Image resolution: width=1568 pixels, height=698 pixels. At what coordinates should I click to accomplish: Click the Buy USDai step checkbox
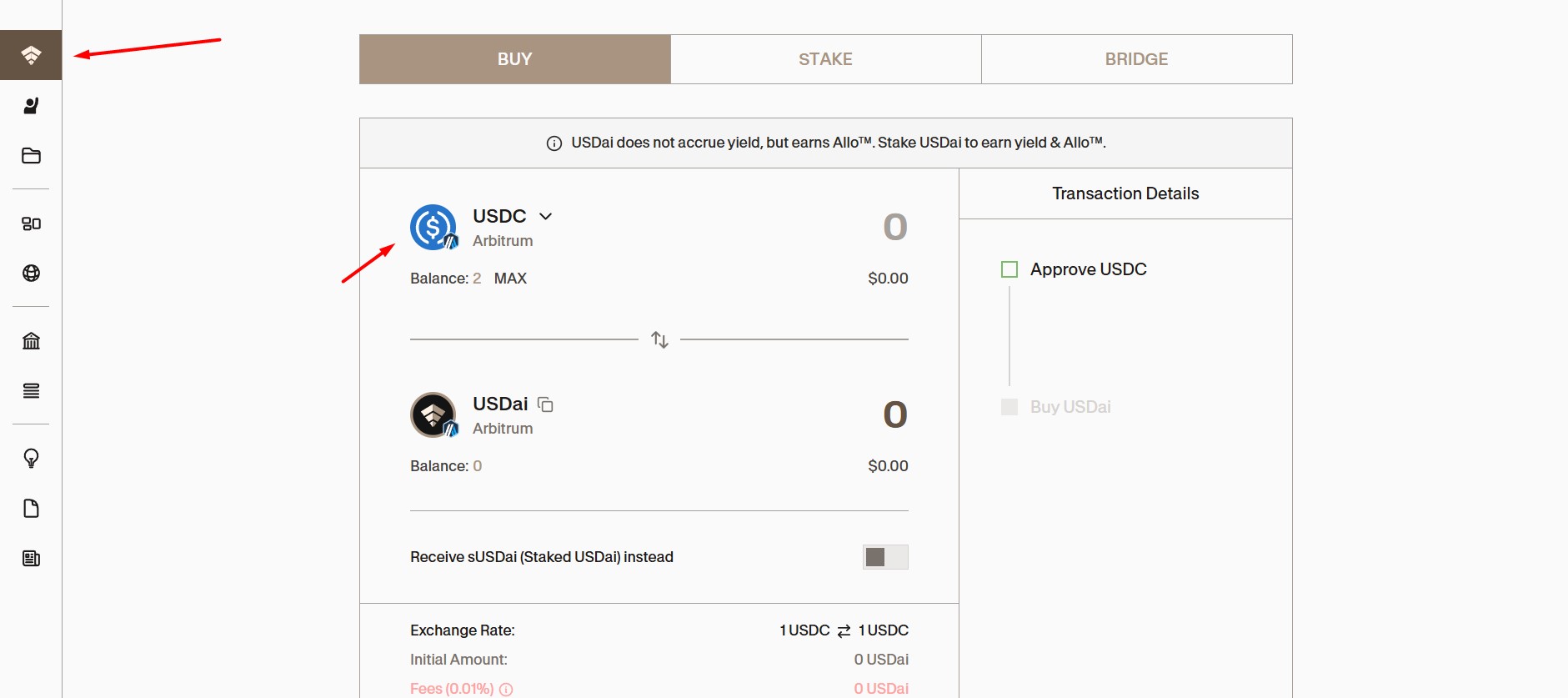click(1009, 407)
